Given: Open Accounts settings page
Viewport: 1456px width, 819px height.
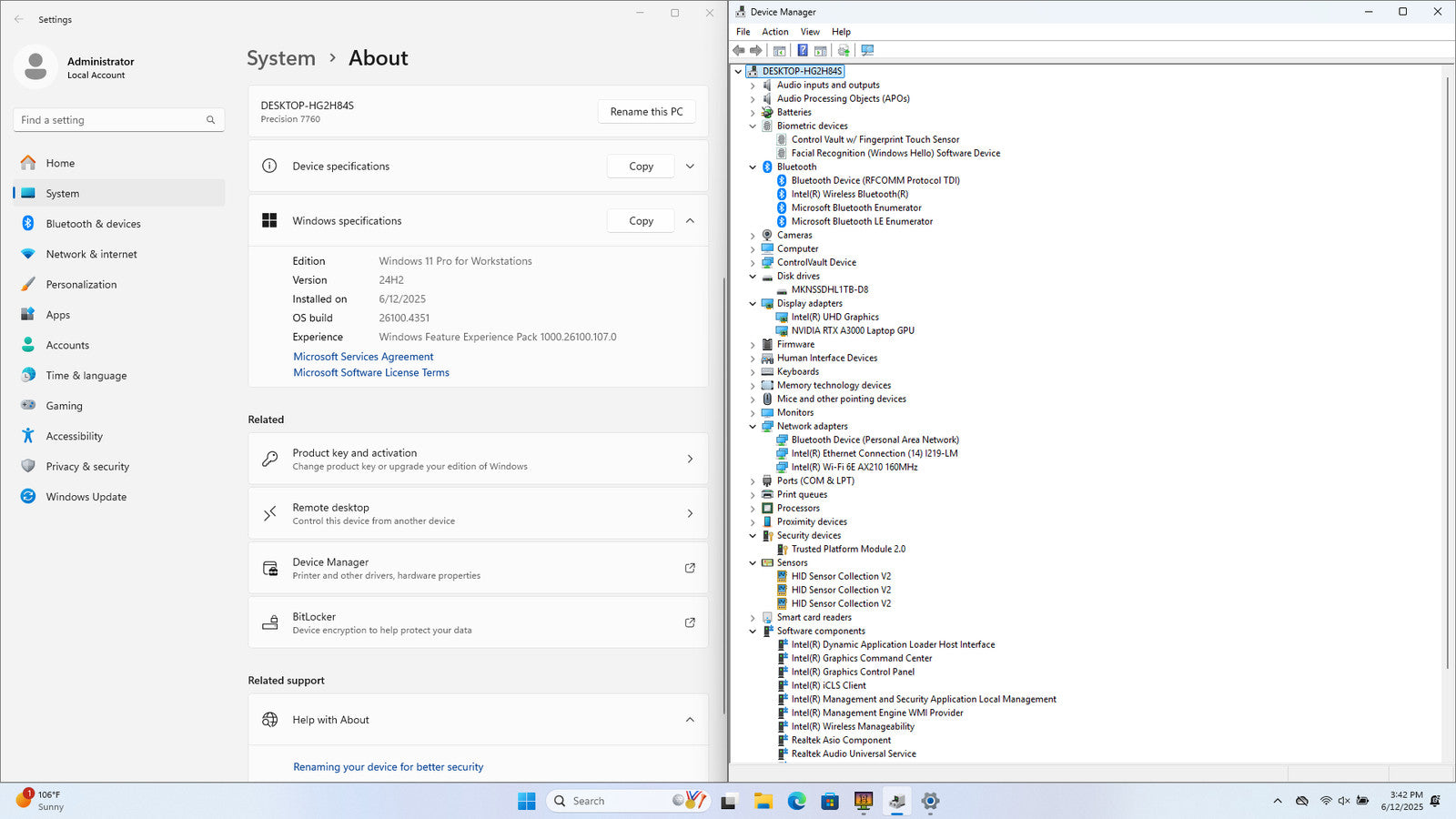Looking at the screenshot, I should tap(119, 345).
